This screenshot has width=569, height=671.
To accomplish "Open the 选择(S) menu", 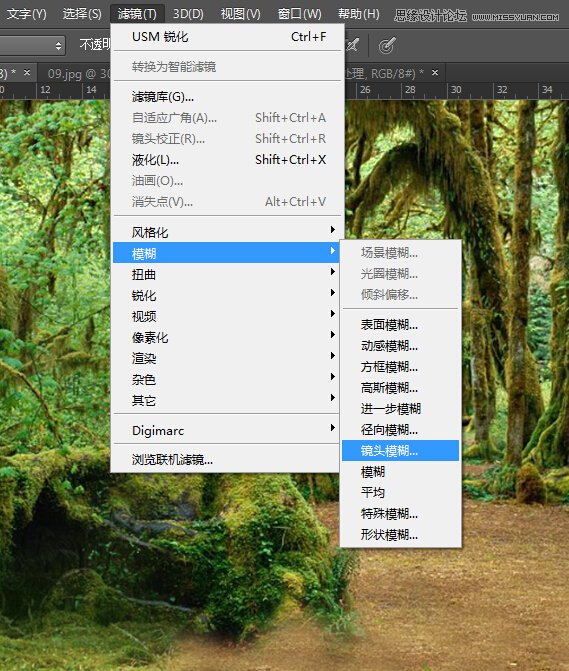I will (82, 14).
